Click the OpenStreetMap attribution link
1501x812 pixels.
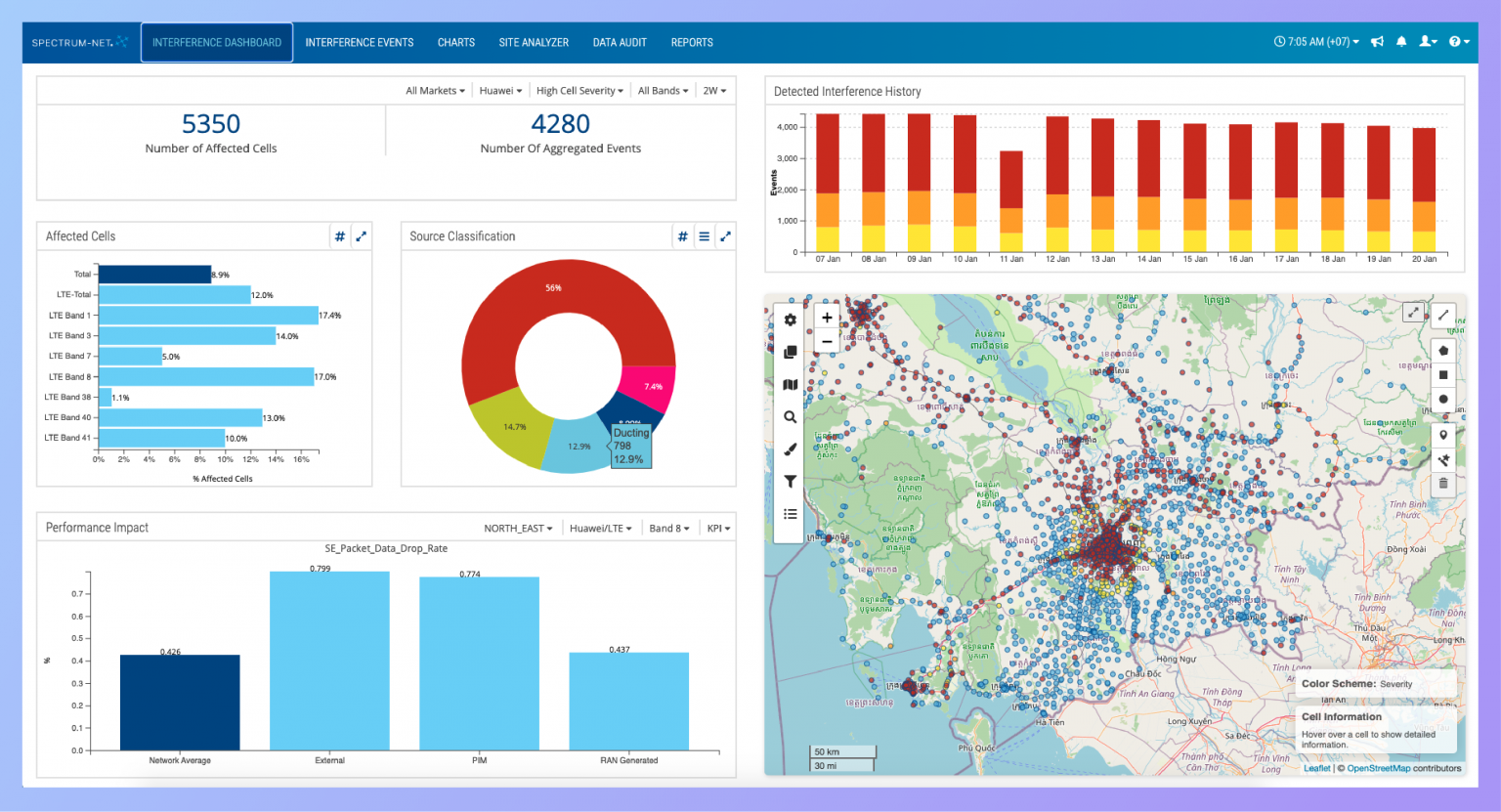1378,769
